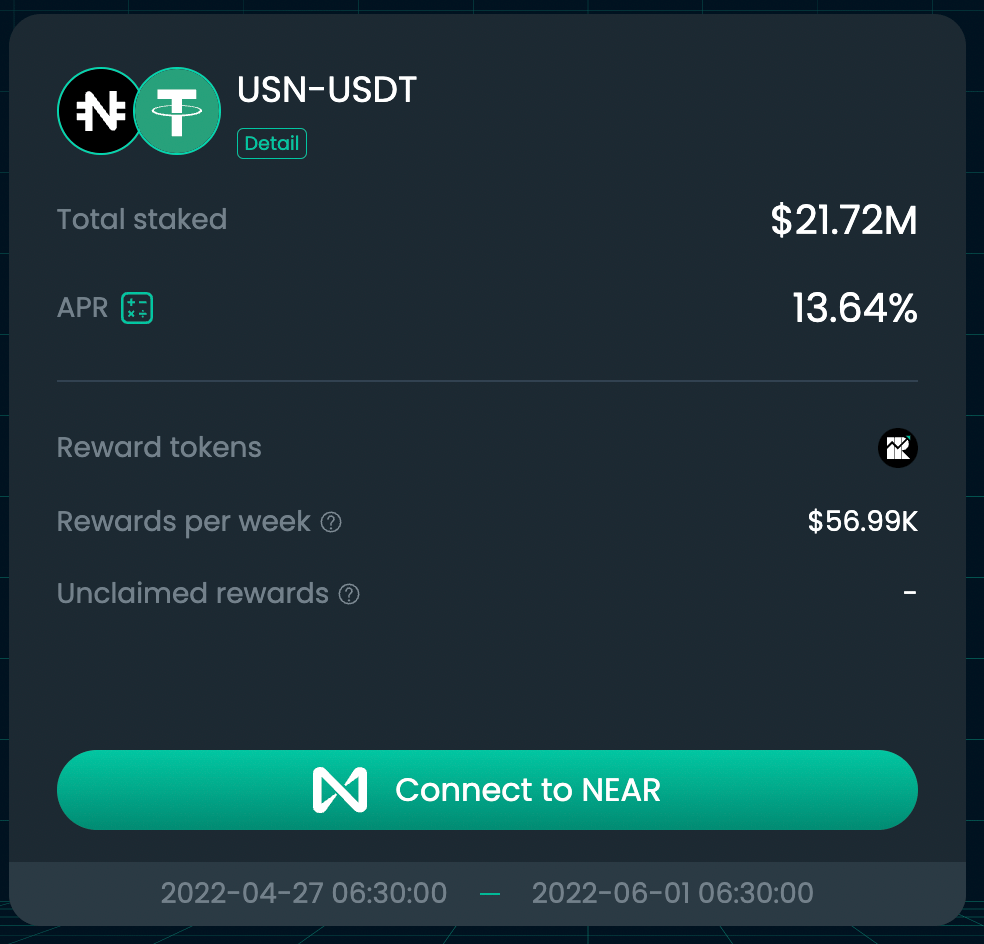This screenshot has height=944, width=984.
Task: Click the Reward tokens label
Action: click(159, 447)
